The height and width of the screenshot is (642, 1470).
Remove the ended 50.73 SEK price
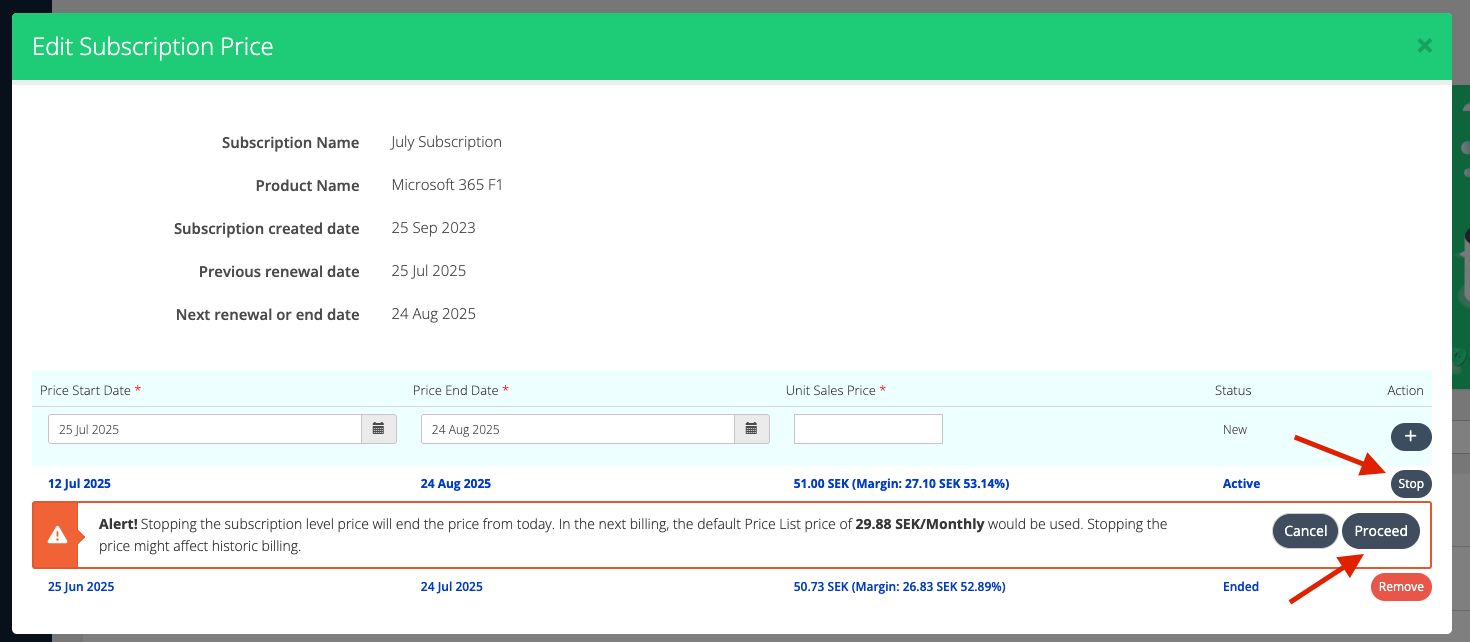point(1400,587)
